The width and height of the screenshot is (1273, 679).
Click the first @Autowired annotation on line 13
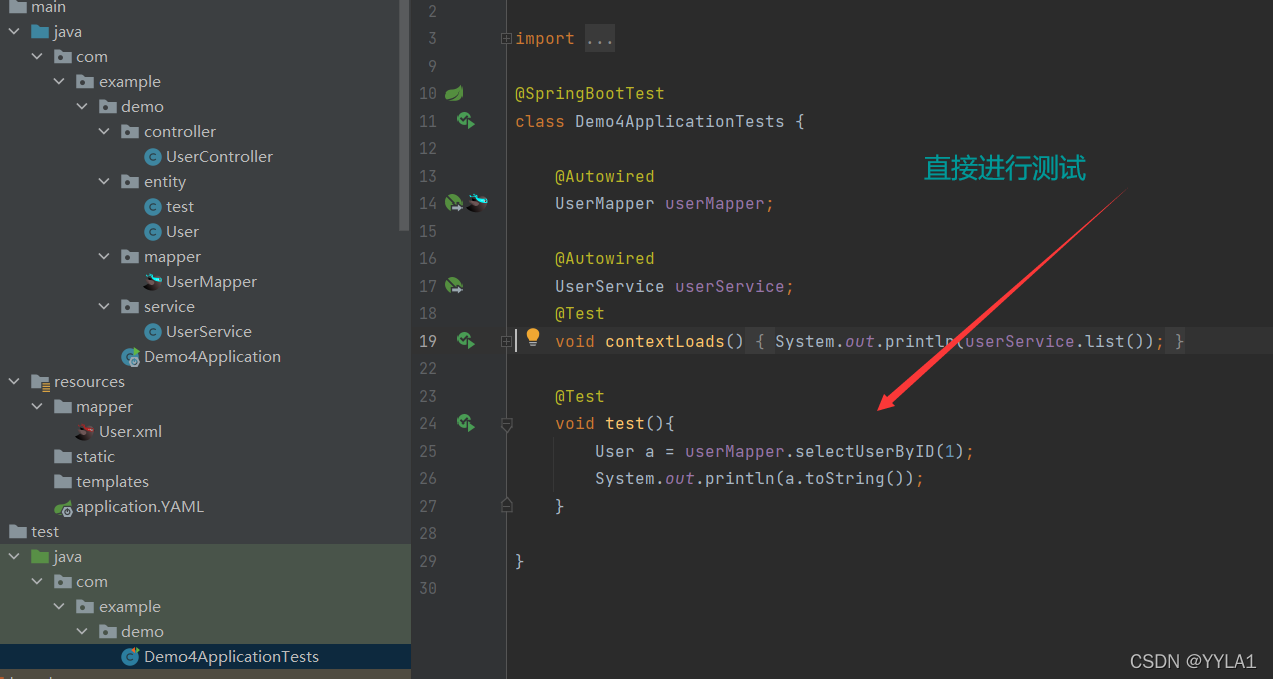[x=605, y=176]
